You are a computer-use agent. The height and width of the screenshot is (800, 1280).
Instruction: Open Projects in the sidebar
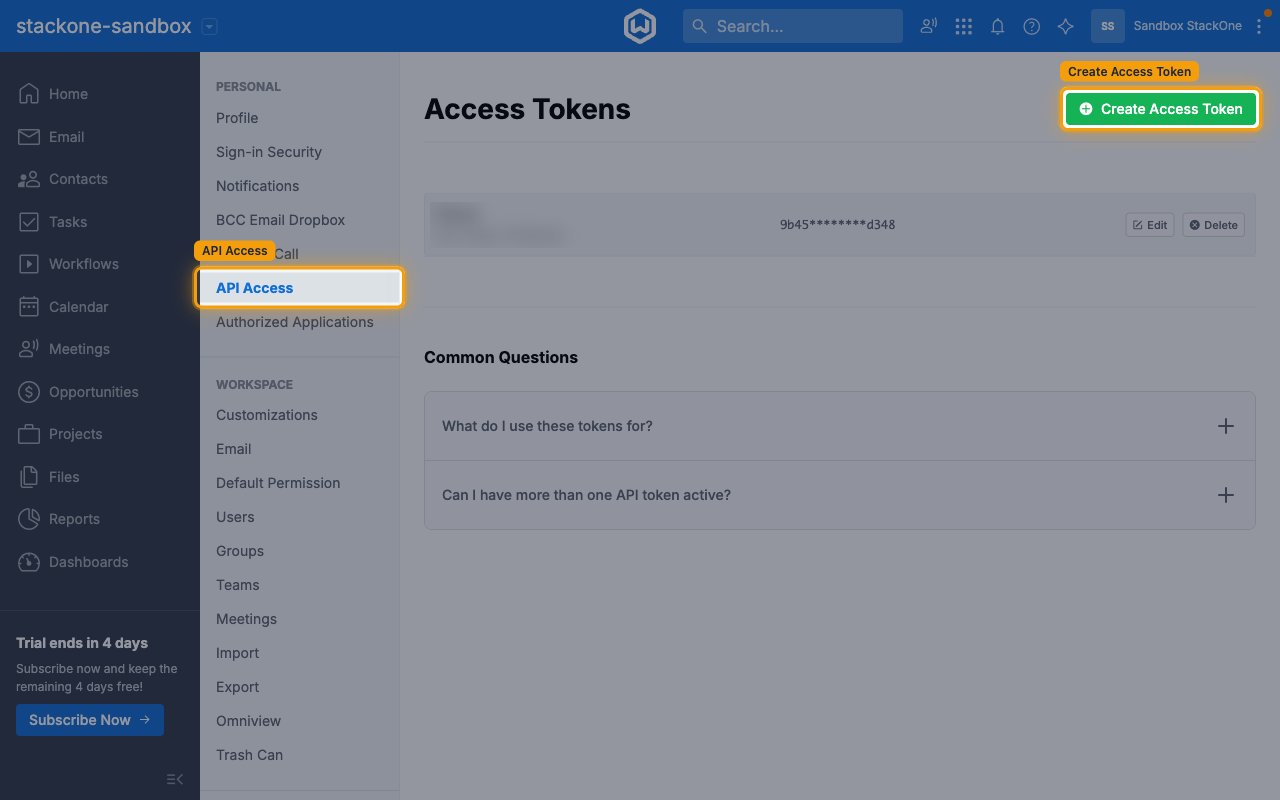[x=61, y=434]
